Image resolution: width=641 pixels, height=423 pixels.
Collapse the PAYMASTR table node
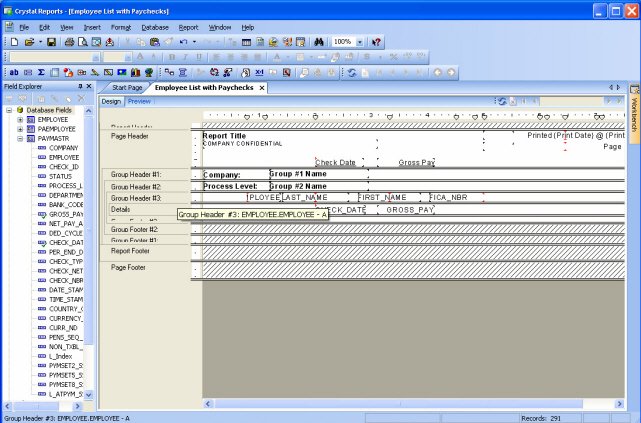coord(20,139)
